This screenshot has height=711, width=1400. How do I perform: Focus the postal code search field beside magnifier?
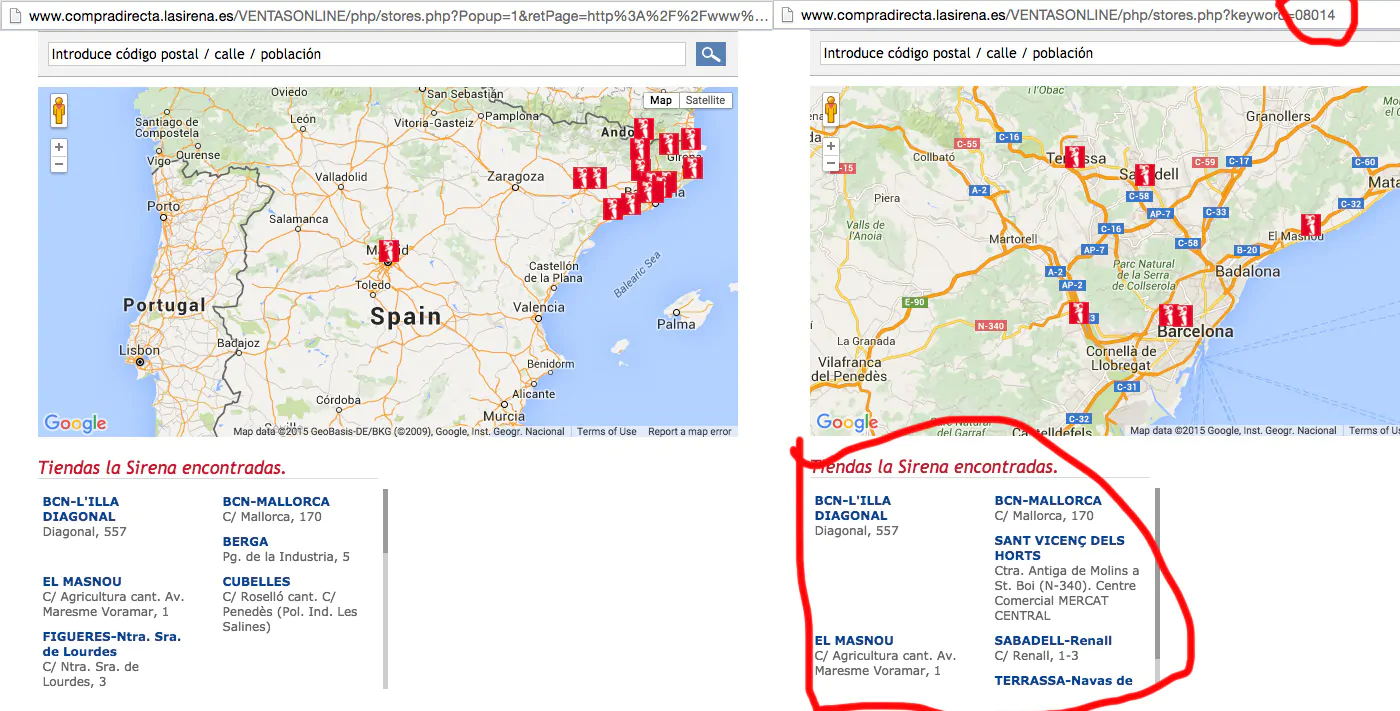367,54
